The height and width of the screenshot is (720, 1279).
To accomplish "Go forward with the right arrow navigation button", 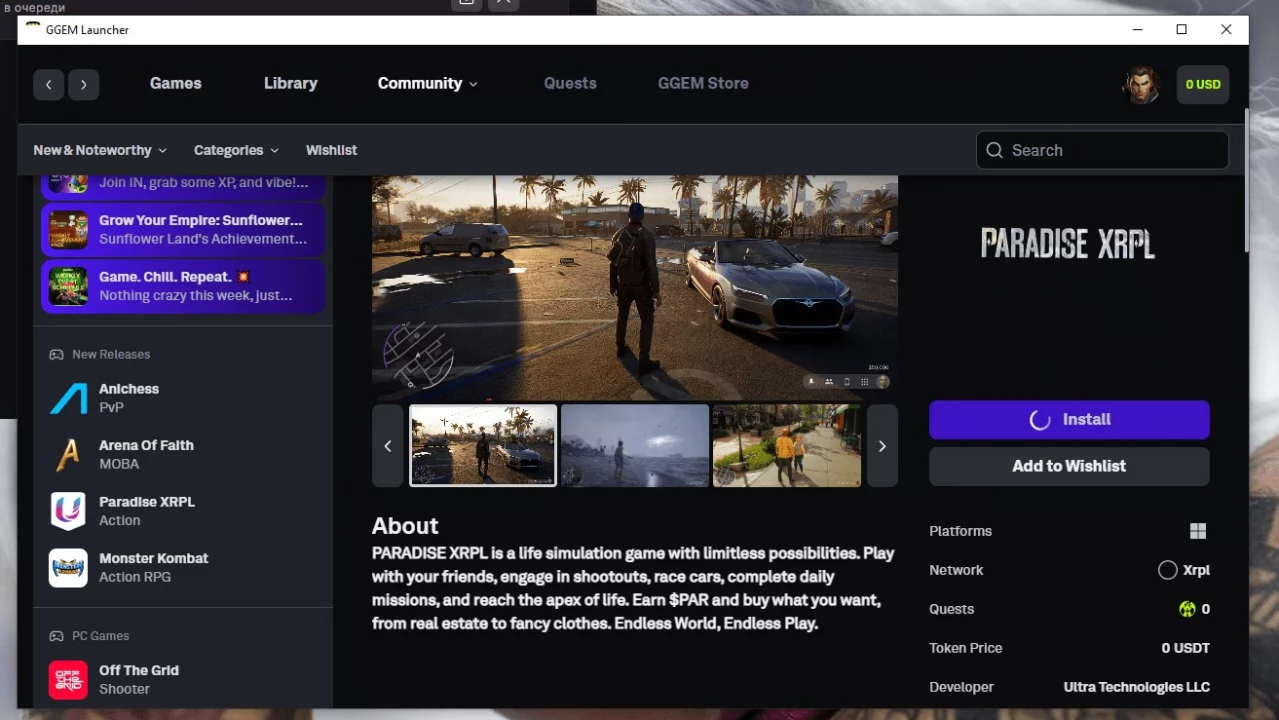I will 83,84.
